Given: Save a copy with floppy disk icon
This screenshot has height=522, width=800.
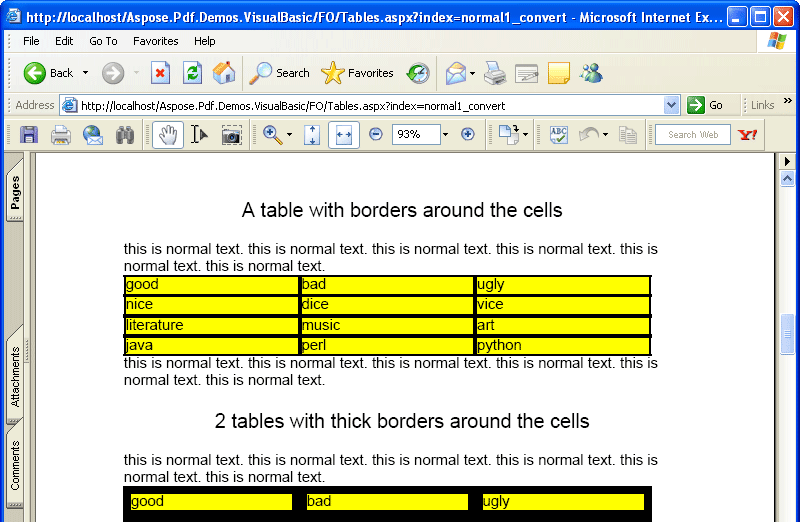Looking at the screenshot, I should tap(29, 135).
